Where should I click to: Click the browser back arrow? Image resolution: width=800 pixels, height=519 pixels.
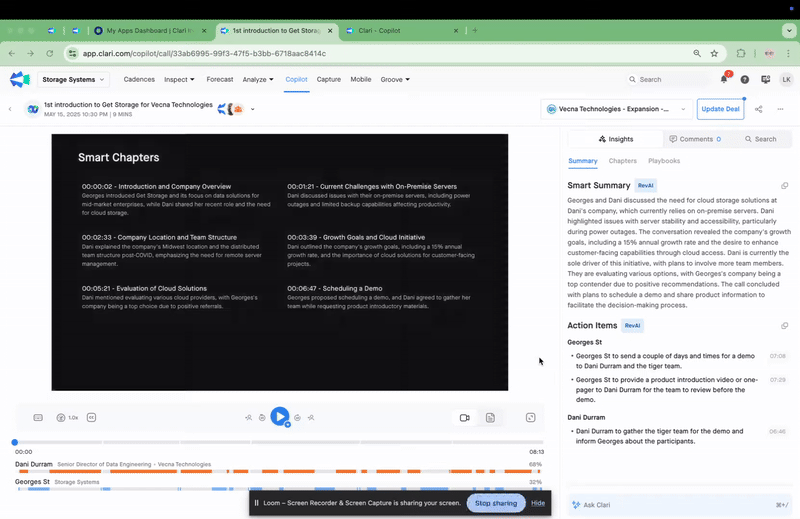[x=12, y=53]
